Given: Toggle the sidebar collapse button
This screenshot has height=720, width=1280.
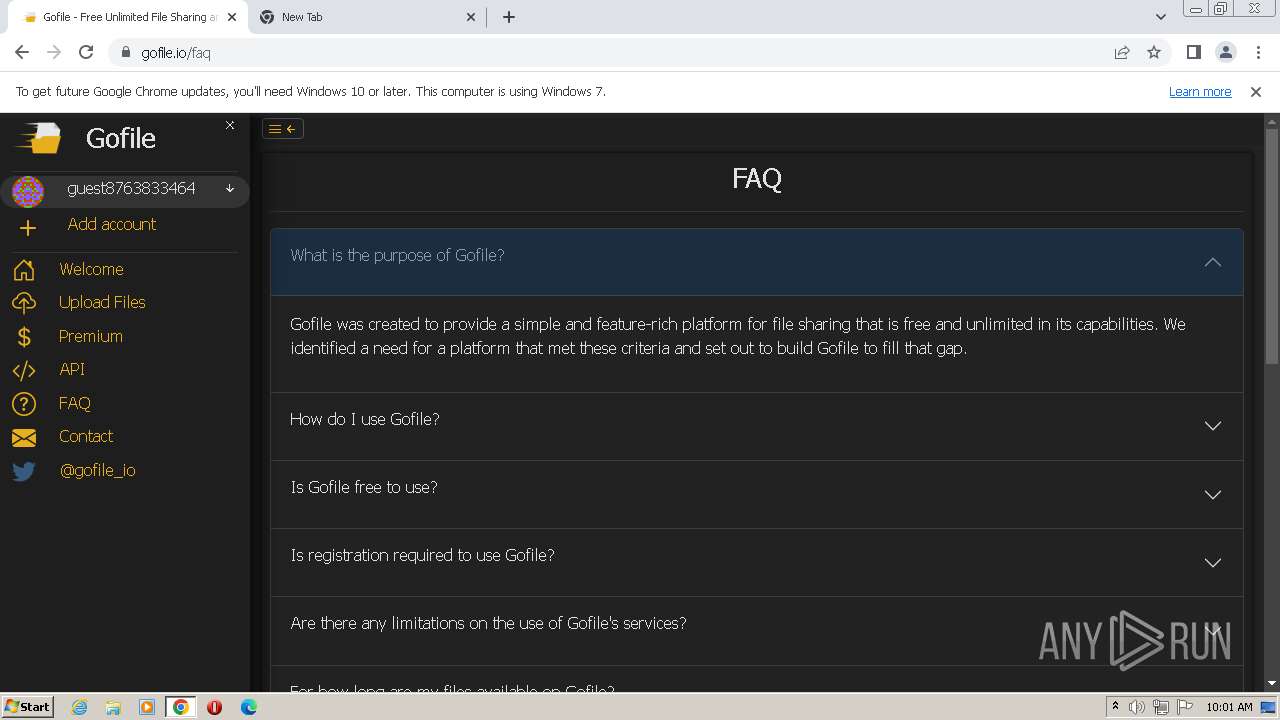Looking at the screenshot, I should (283, 128).
